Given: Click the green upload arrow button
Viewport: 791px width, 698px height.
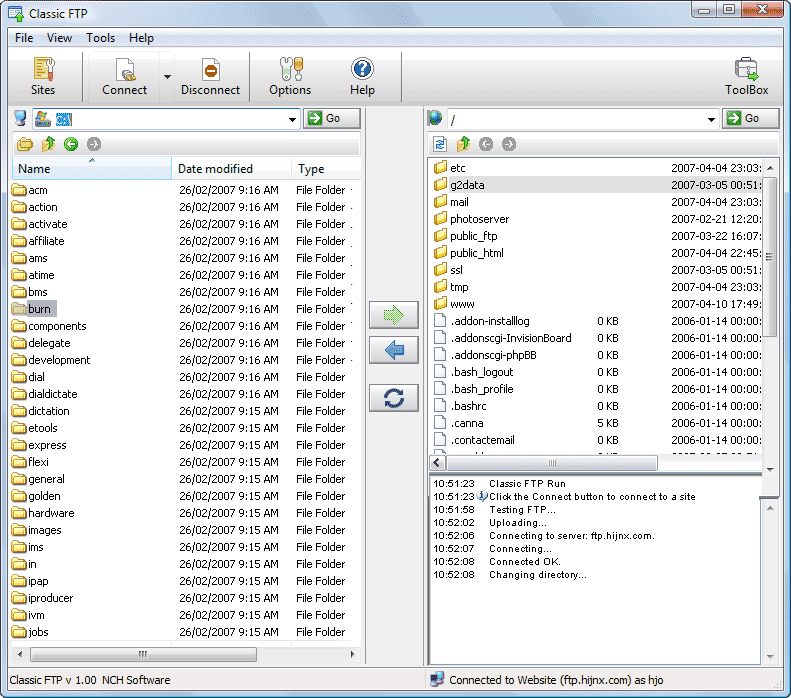Looking at the screenshot, I should (x=393, y=316).
